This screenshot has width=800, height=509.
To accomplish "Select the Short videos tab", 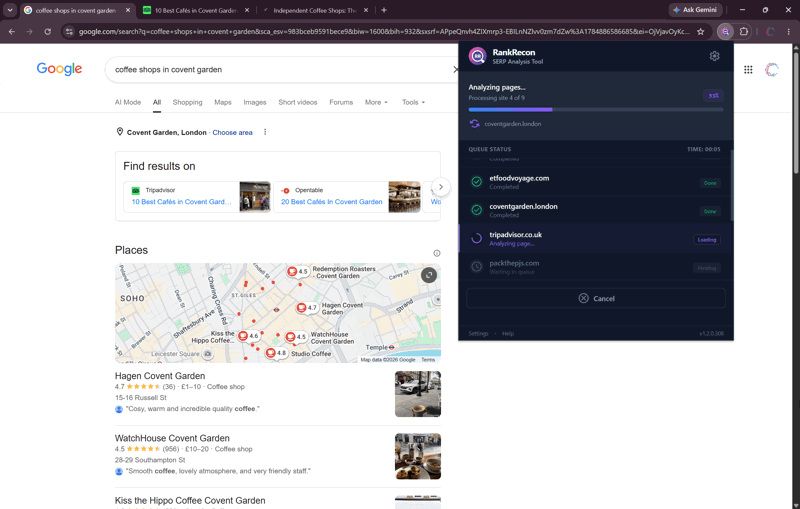I will tap(297, 102).
